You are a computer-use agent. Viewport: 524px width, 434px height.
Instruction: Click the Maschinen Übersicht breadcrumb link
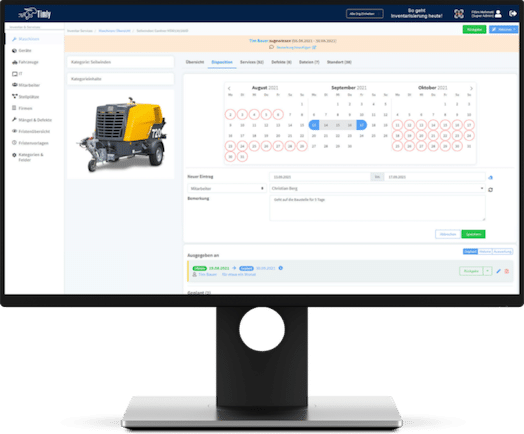point(114,31)
